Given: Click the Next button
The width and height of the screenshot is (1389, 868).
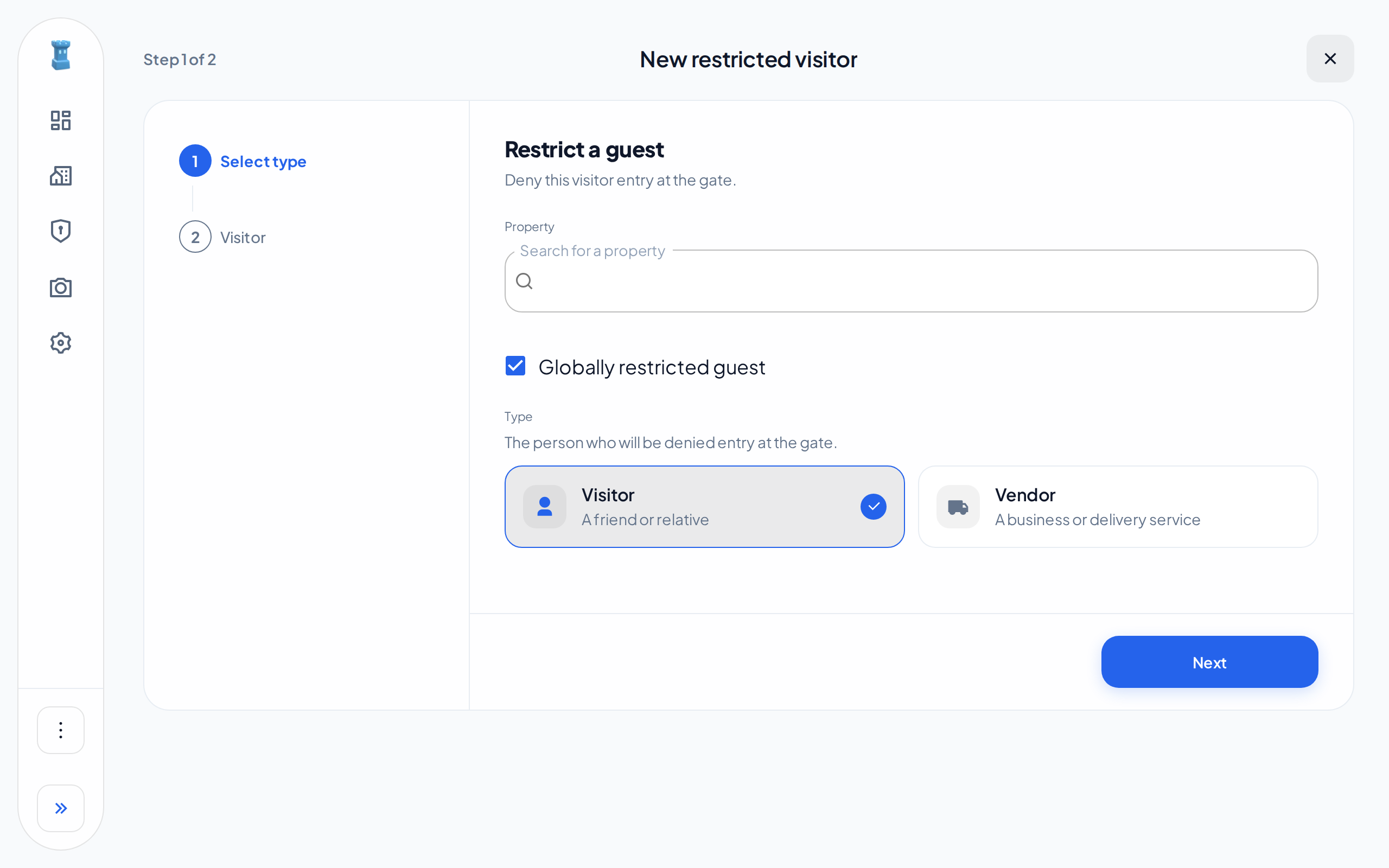Looking at the screenshot, I should point(1209,662).
